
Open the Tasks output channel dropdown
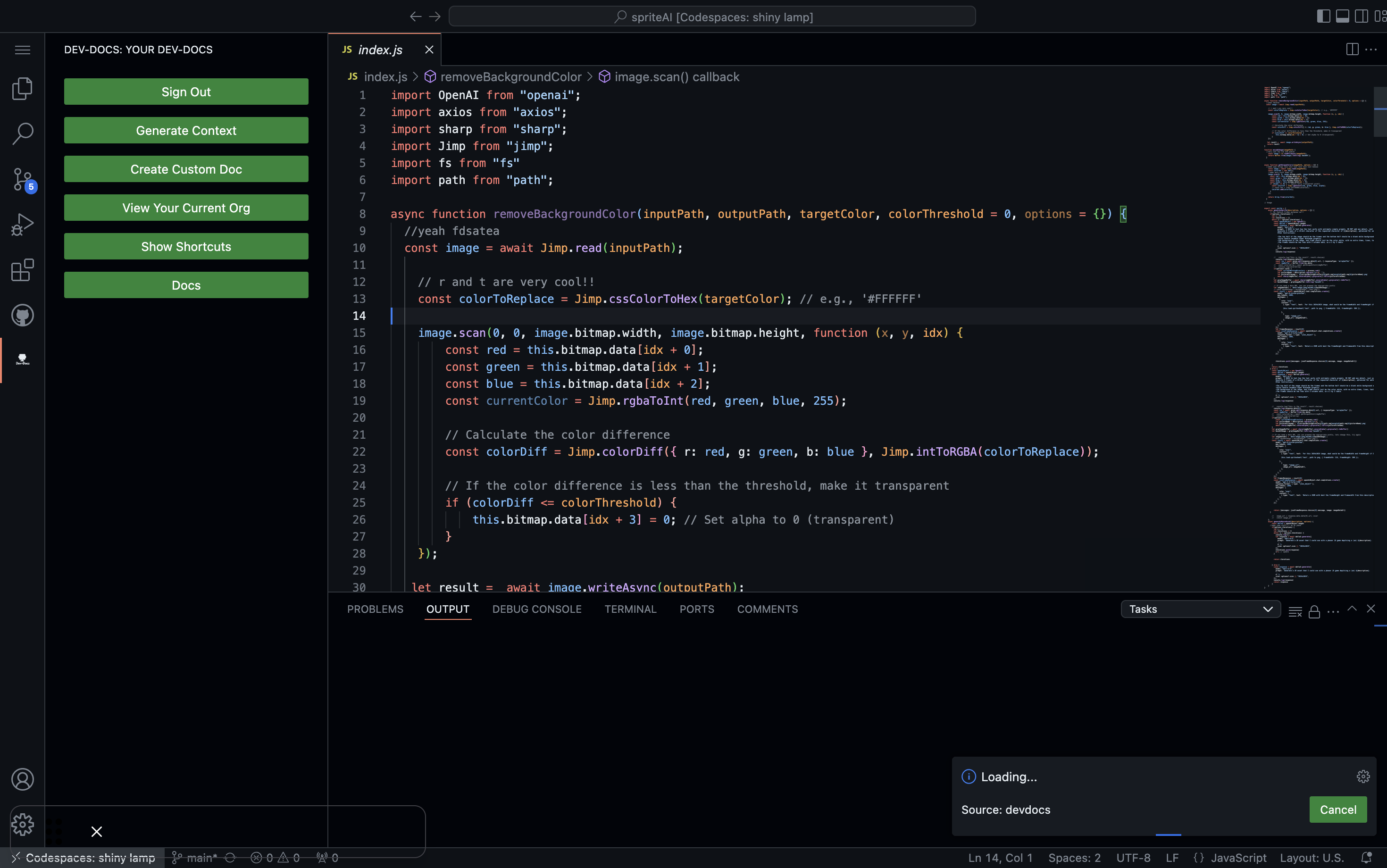click(x=1200, y=609)
